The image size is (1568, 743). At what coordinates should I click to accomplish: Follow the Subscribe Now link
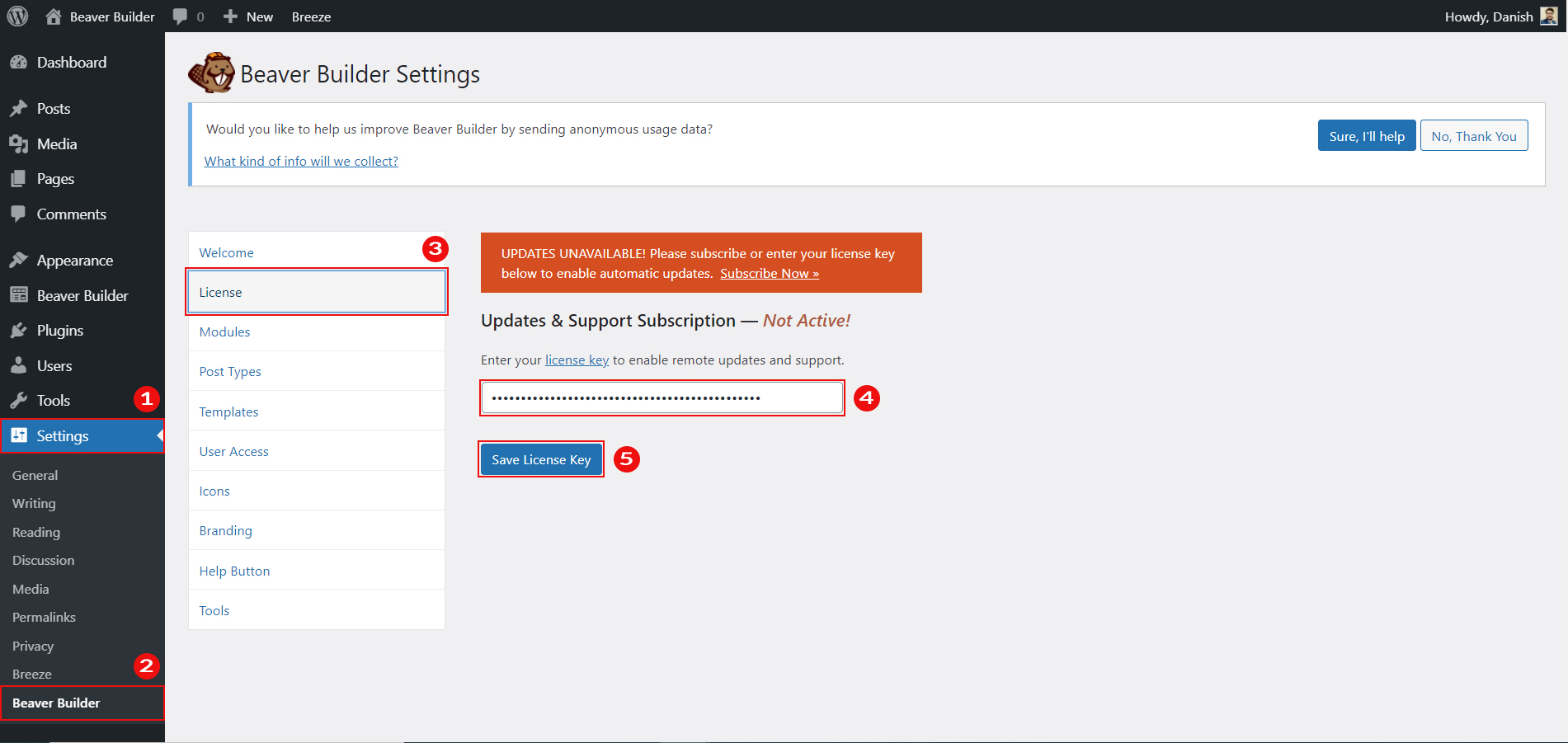coord(769,274)
